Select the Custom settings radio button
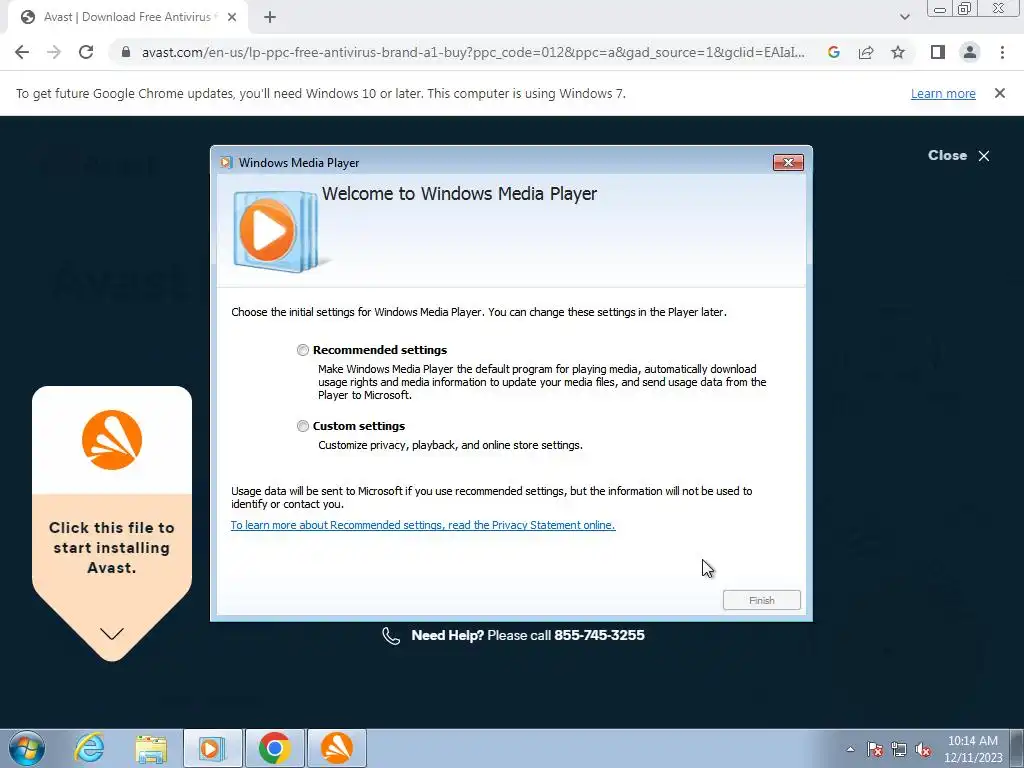 (x=302, y=426)
